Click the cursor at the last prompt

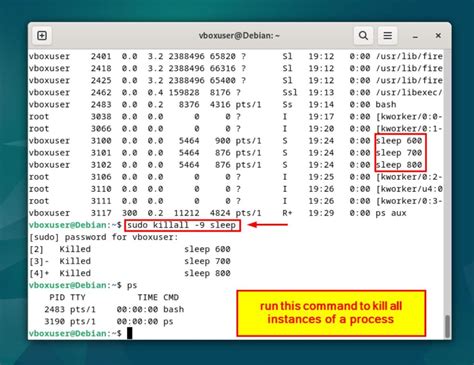[130, 333]
